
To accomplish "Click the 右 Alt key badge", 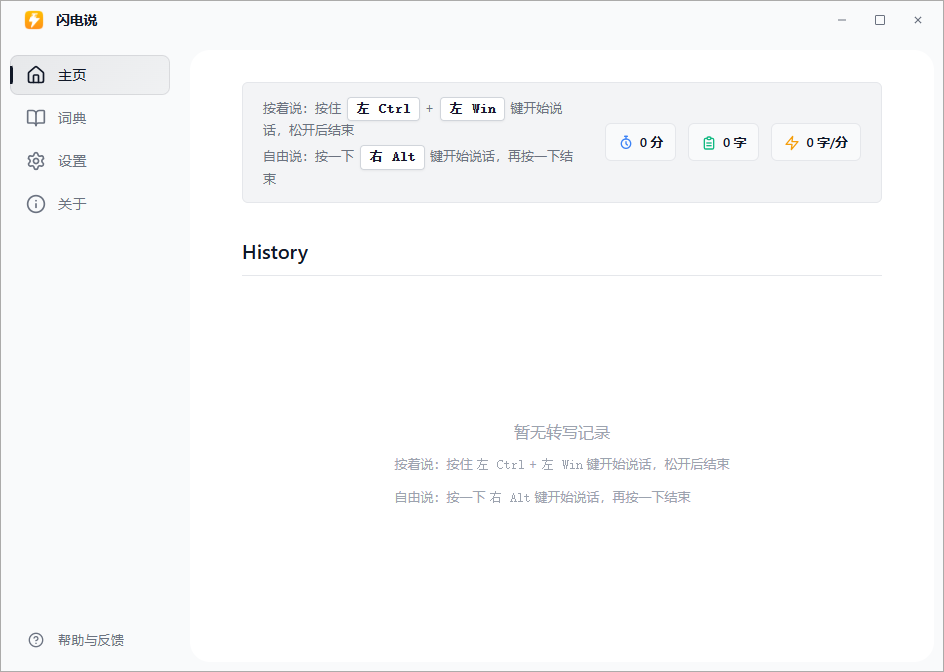I will (x=392, y=157).
